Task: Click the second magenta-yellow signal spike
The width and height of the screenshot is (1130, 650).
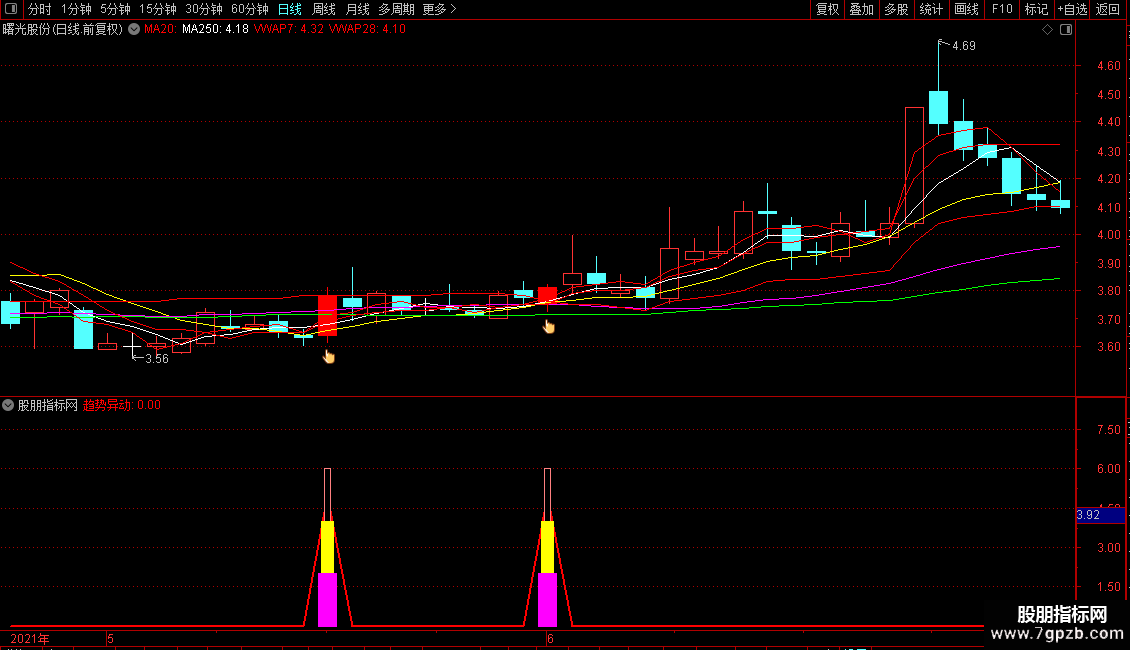Action: pos(547,548)
